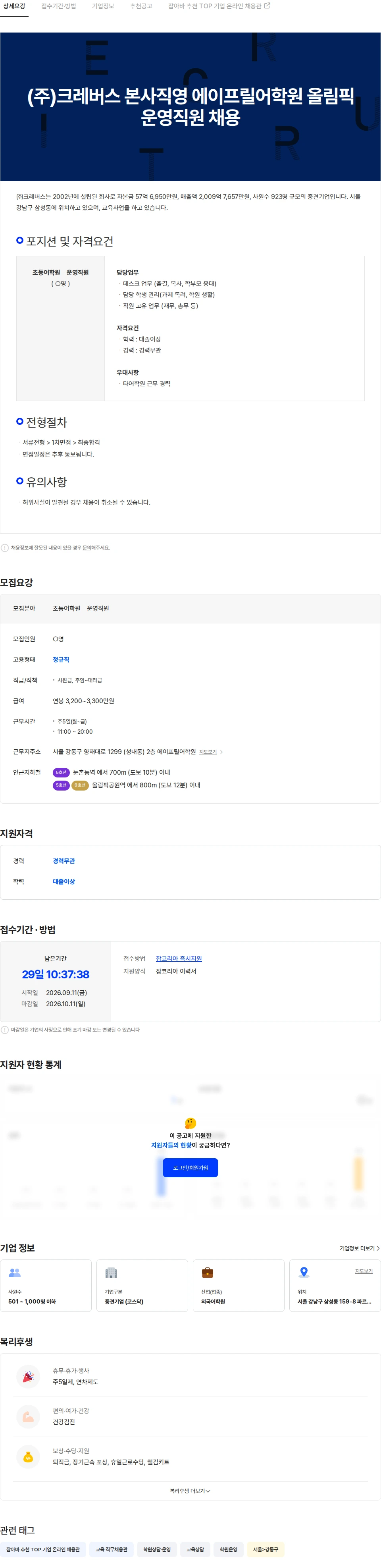Click the 보상·수당·지원 money bag icon
Screen dimensions: 381x1568
(x=28, y=1456)
